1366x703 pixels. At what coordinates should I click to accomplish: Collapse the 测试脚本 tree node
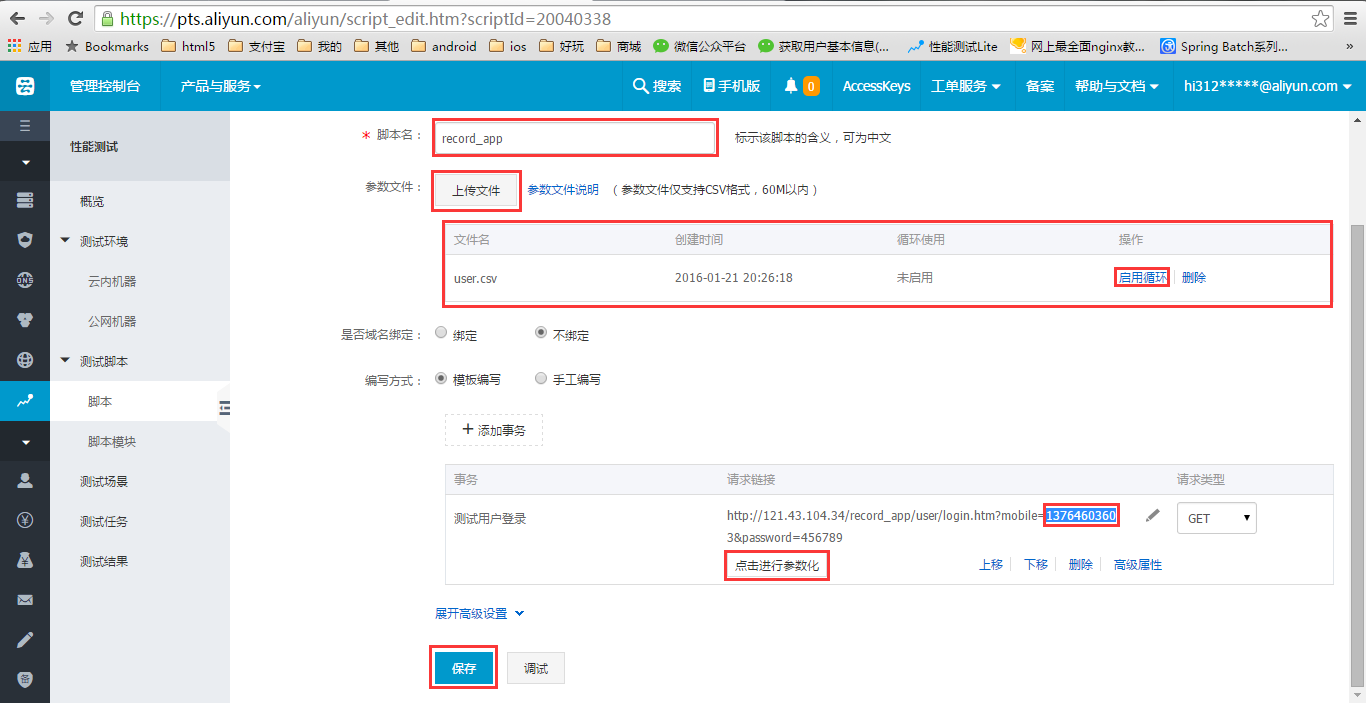66,361
